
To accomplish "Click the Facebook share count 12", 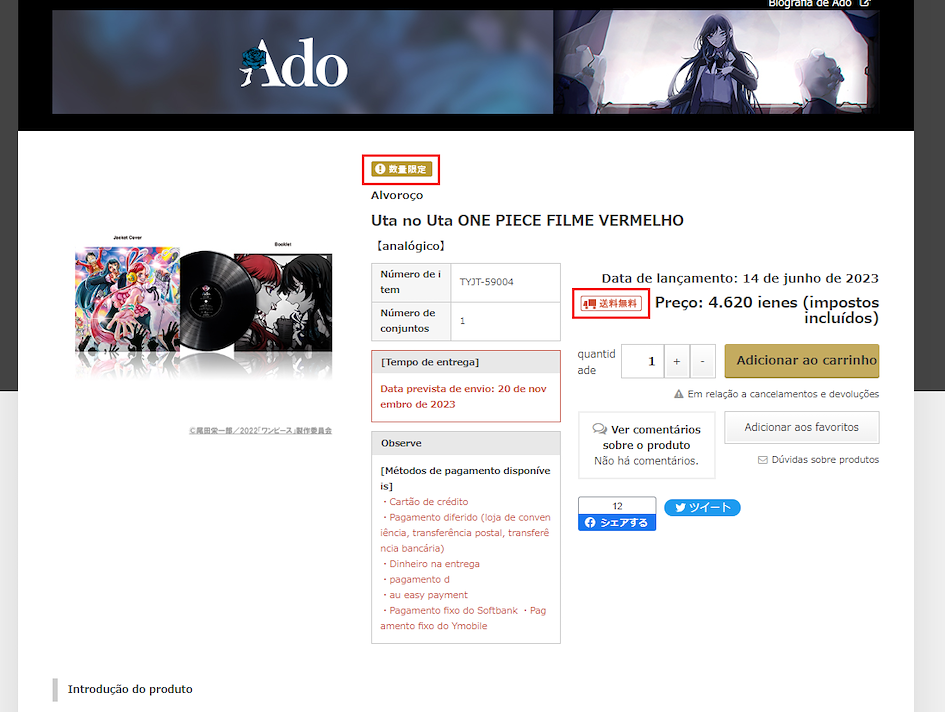I will (617, 506).
